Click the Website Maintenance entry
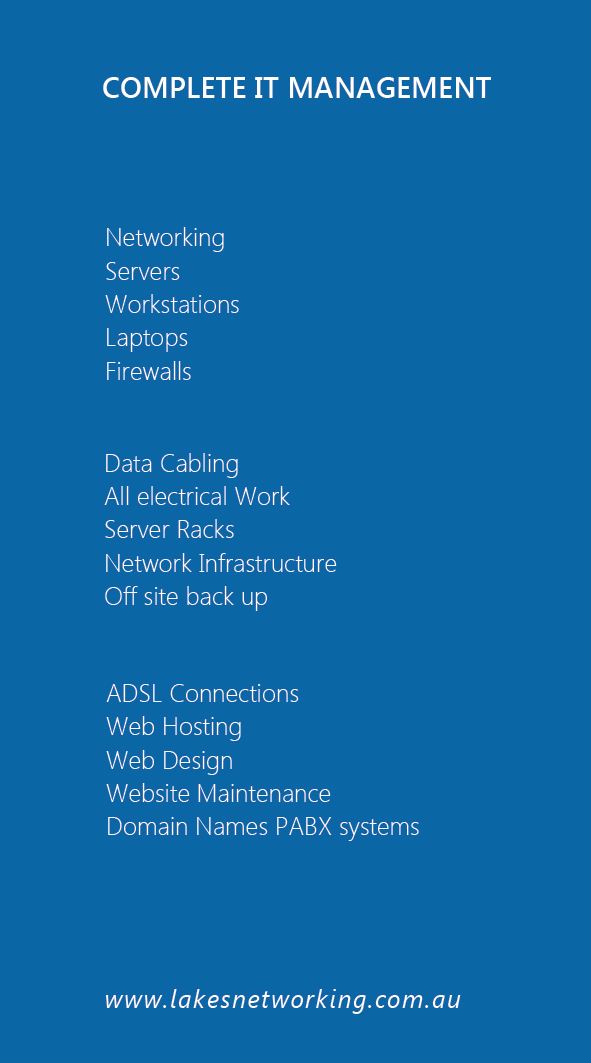 coord(218,793)
